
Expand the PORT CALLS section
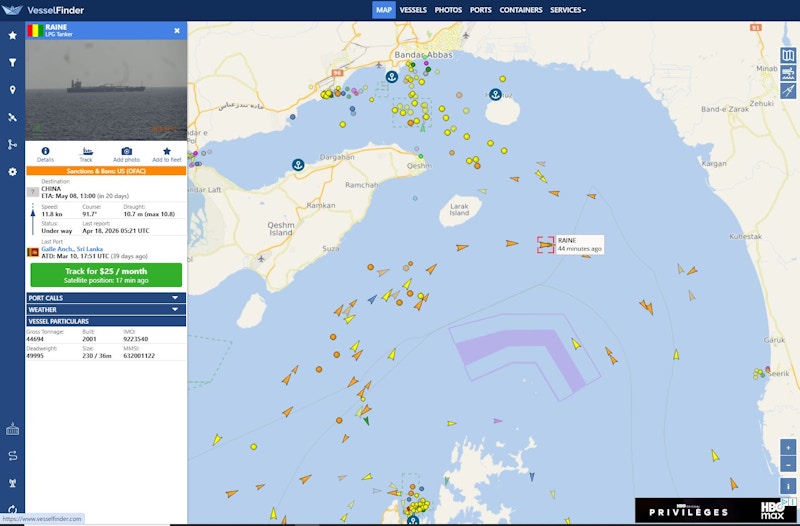(105, 297)
